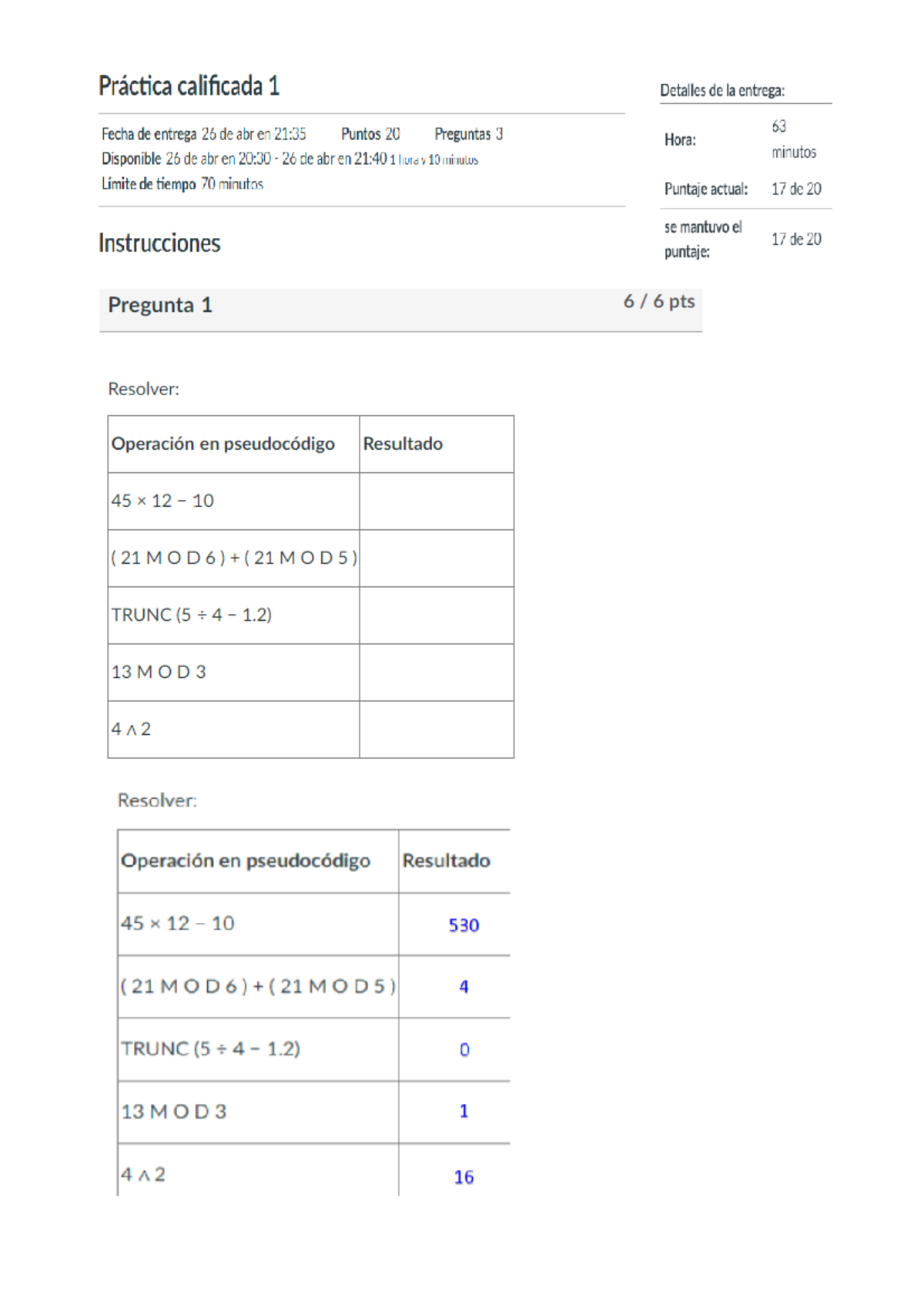Select the "Detalles de la entrega:" heading
924x1308 pixels.
click(722, 91)
